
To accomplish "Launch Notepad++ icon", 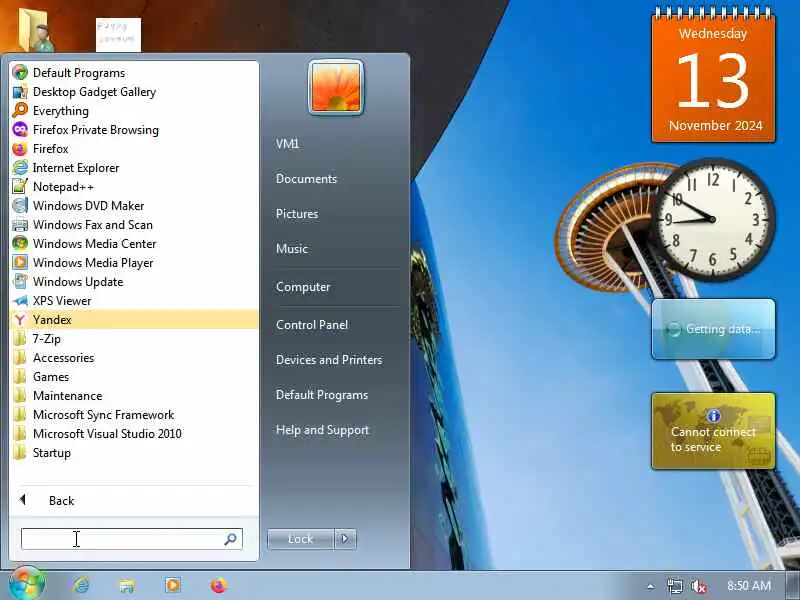I will pyautogui.click(x=20, y=187).
